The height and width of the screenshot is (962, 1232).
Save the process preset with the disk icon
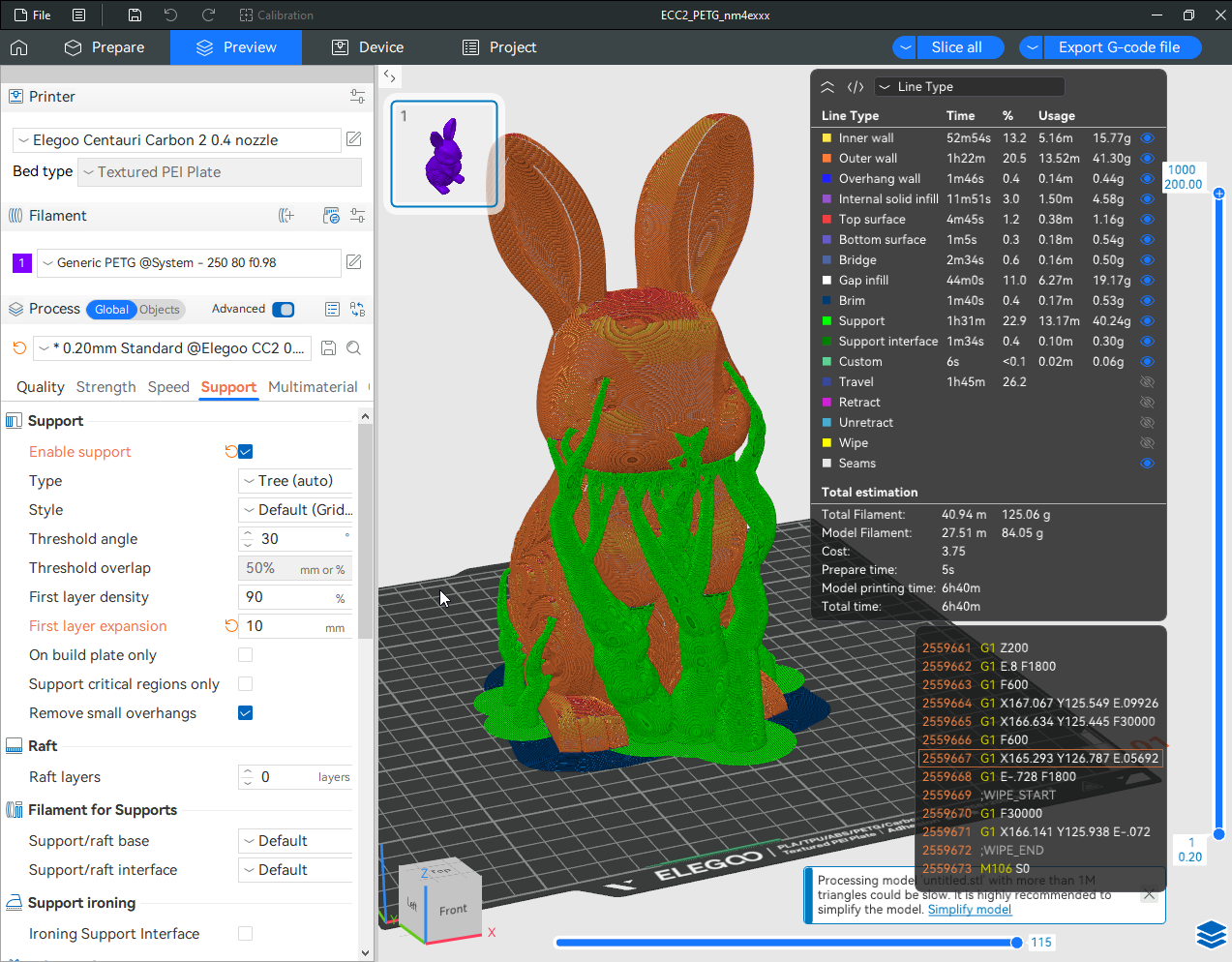(328, 348)
